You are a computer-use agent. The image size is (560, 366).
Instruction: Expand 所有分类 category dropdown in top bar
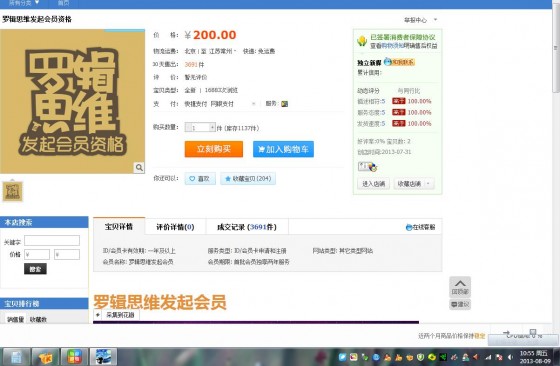click(x=24, y=3)
